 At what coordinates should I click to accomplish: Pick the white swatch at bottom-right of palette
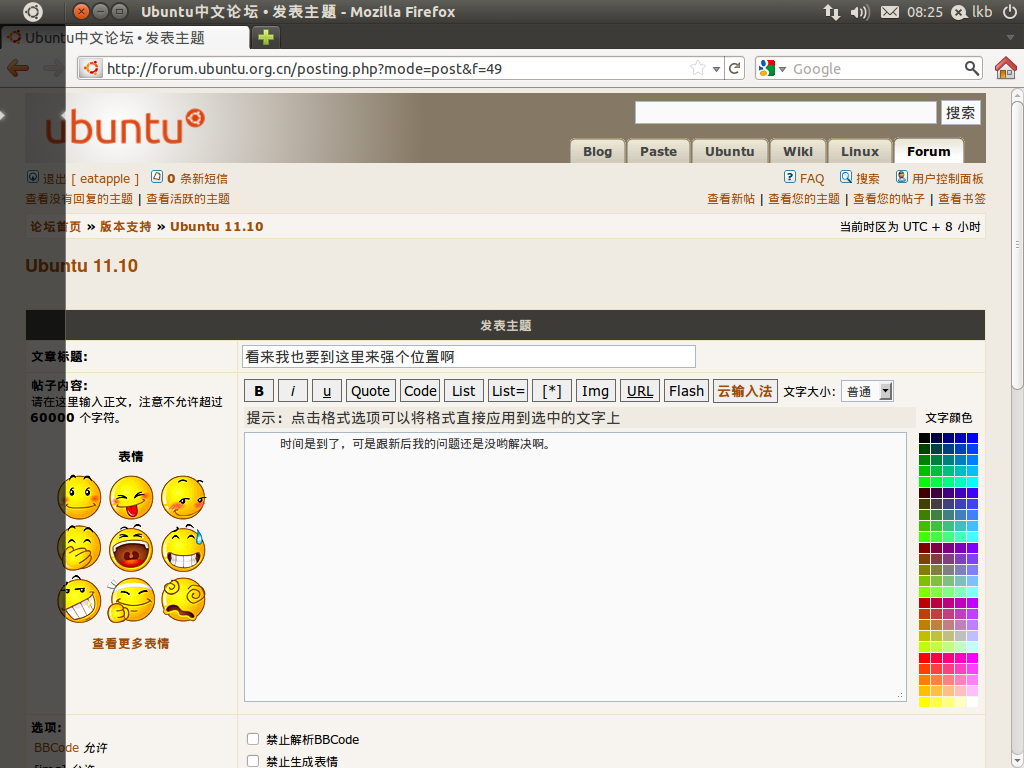tap(972, 701)
